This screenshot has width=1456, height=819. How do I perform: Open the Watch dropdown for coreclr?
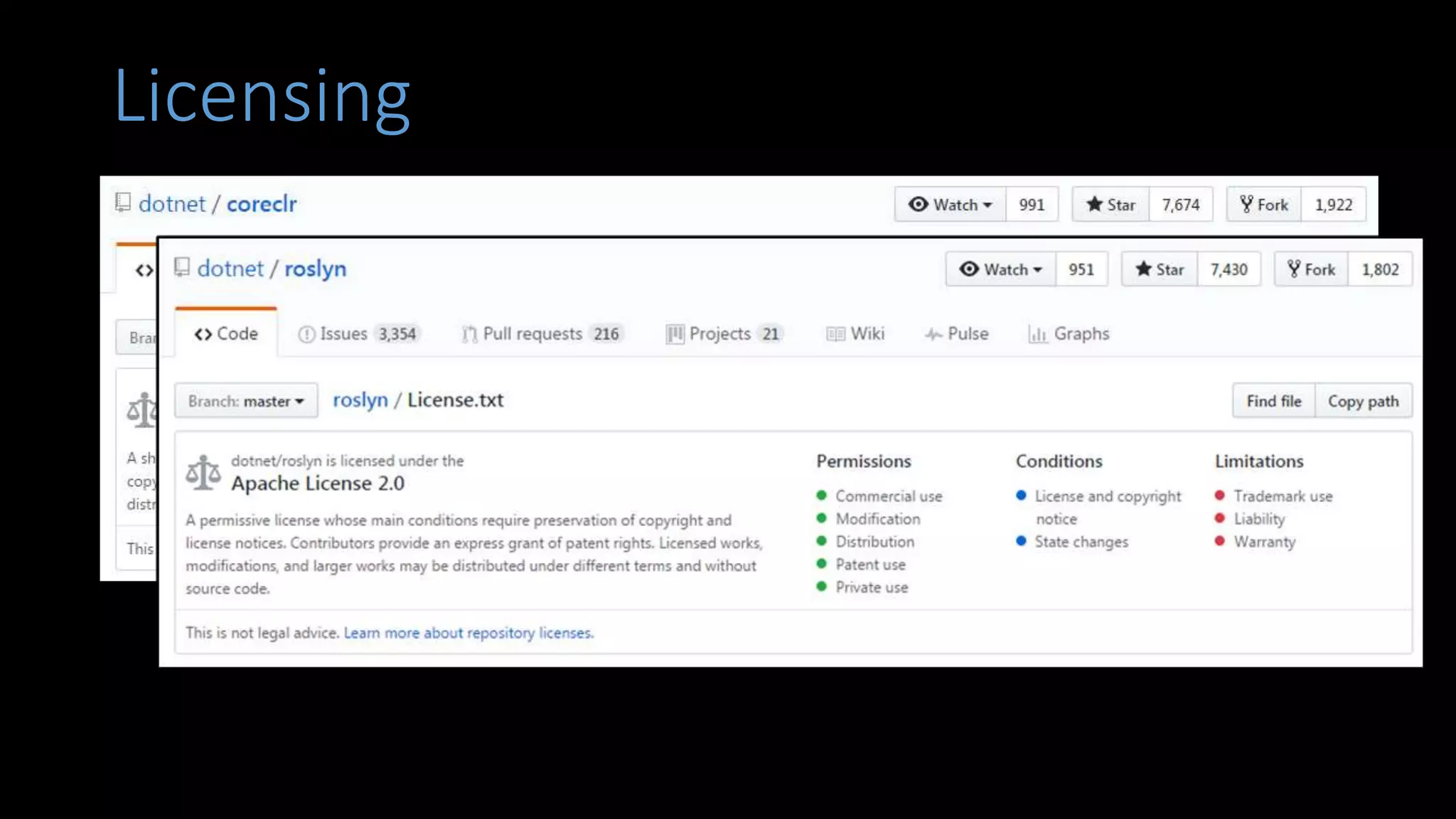951,205
